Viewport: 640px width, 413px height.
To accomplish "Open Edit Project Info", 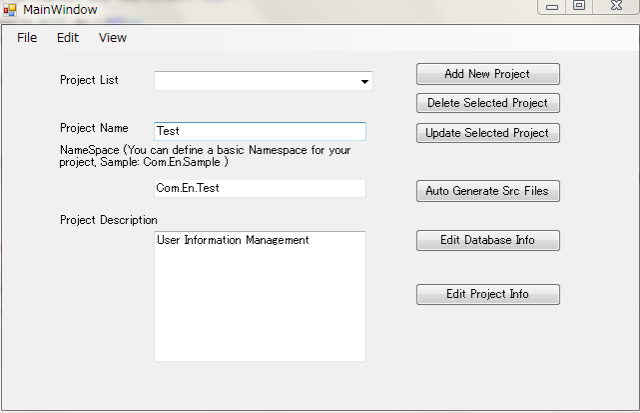I will 488,294.
